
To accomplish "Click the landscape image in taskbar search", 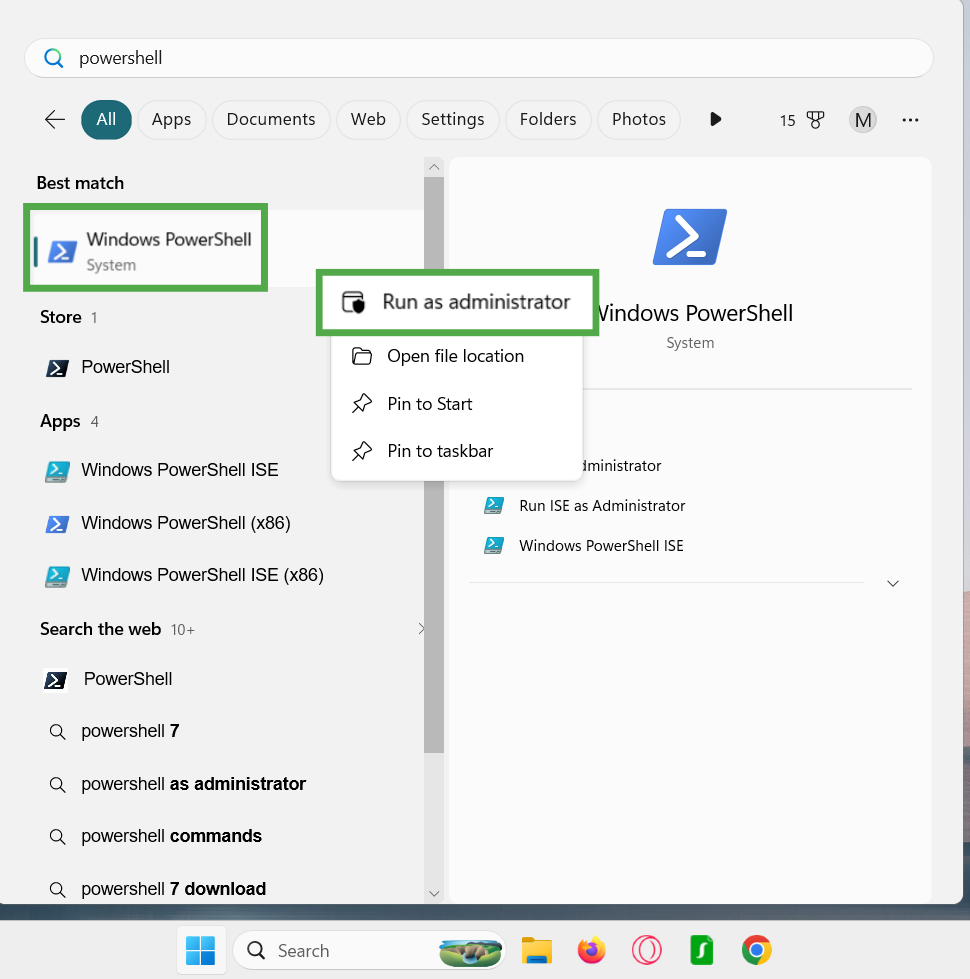I will pos(470,952).
